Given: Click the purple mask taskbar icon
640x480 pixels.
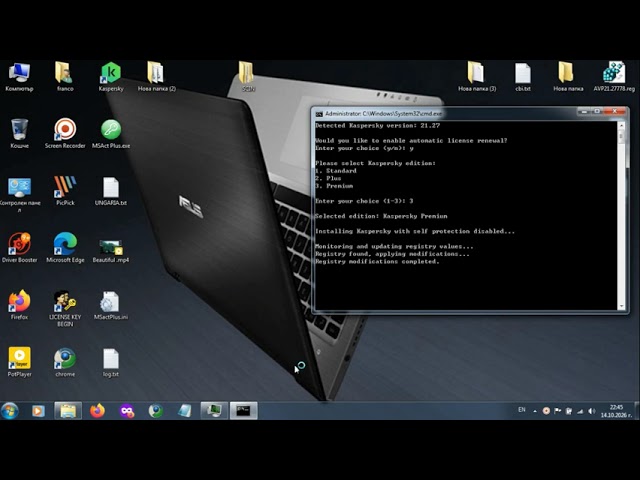Looking at the screenshot, I should point(127,411).
